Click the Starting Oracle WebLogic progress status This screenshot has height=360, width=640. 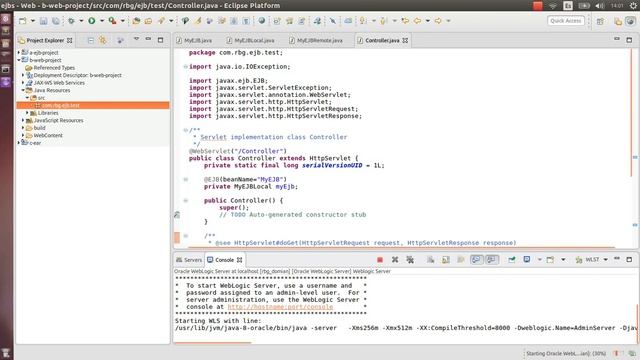tap(566, 353)
